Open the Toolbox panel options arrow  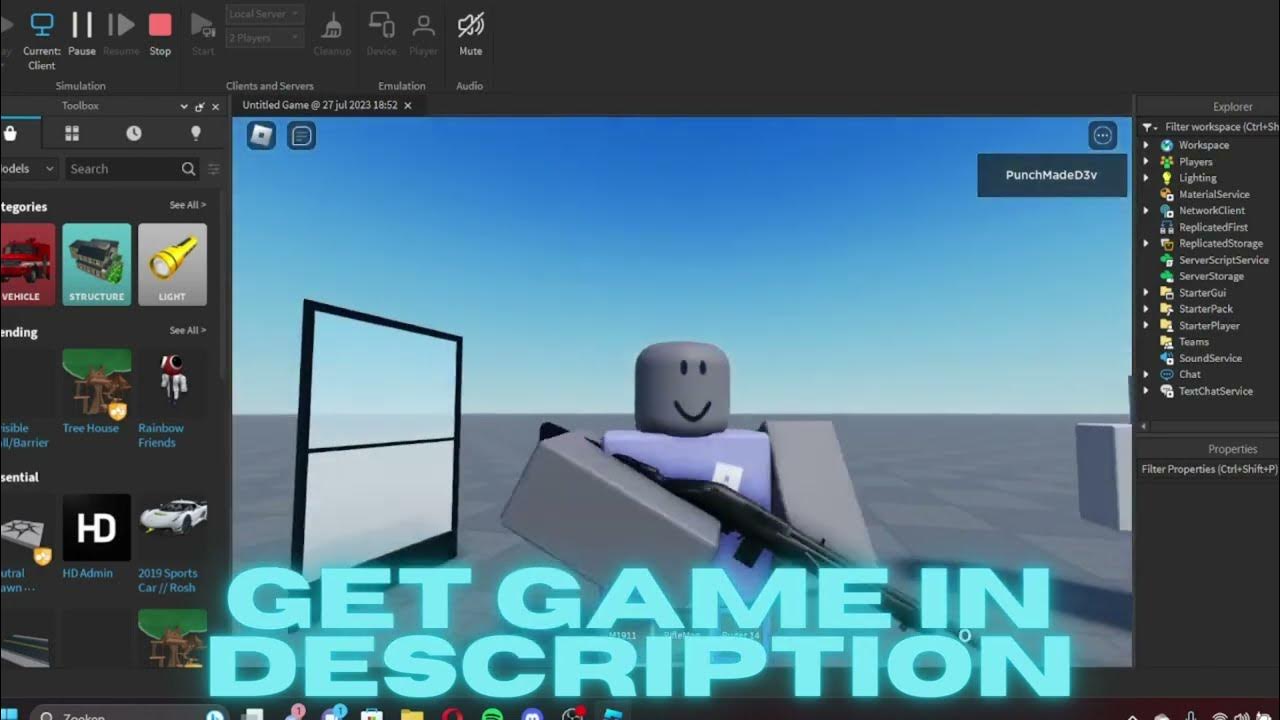point(184,106)
